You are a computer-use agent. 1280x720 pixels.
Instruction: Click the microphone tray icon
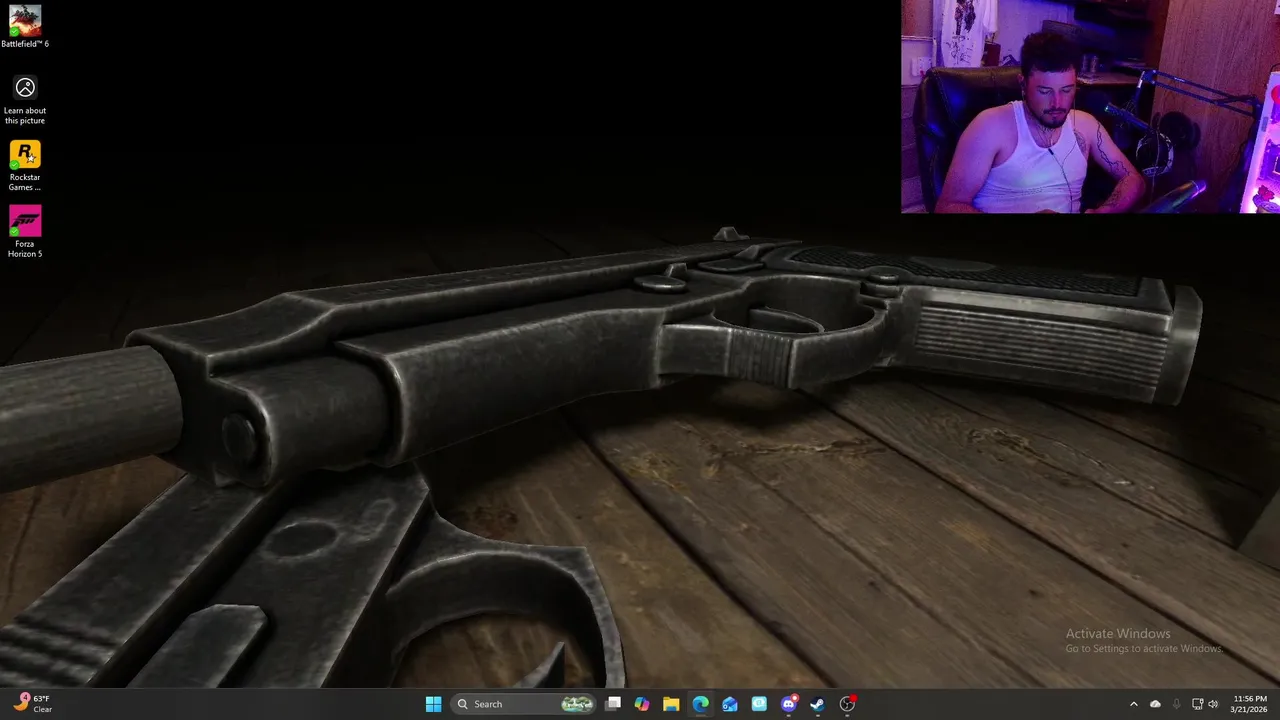(x=1176, y=704)
